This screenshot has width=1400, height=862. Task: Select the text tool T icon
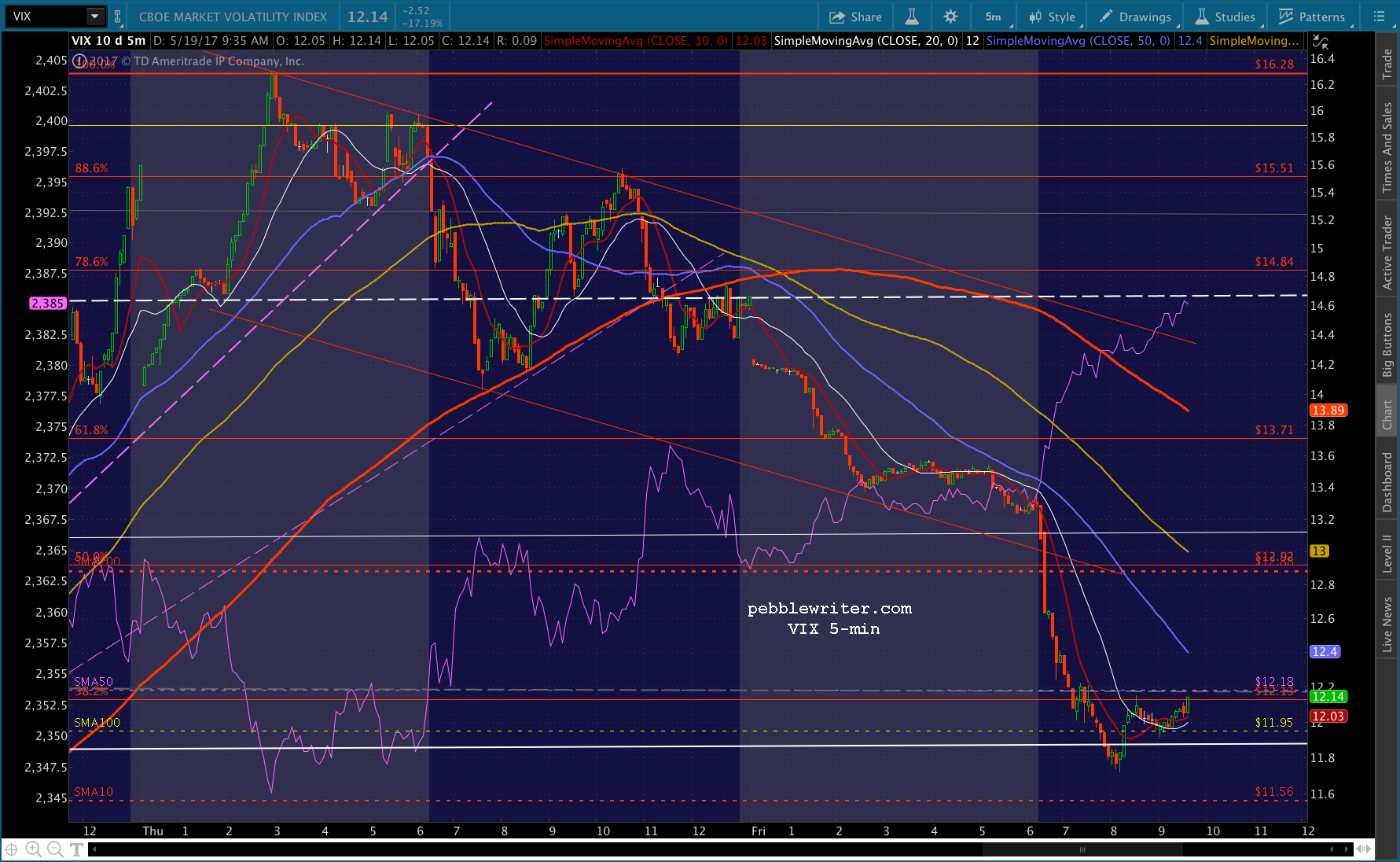[x=76, y=849]
